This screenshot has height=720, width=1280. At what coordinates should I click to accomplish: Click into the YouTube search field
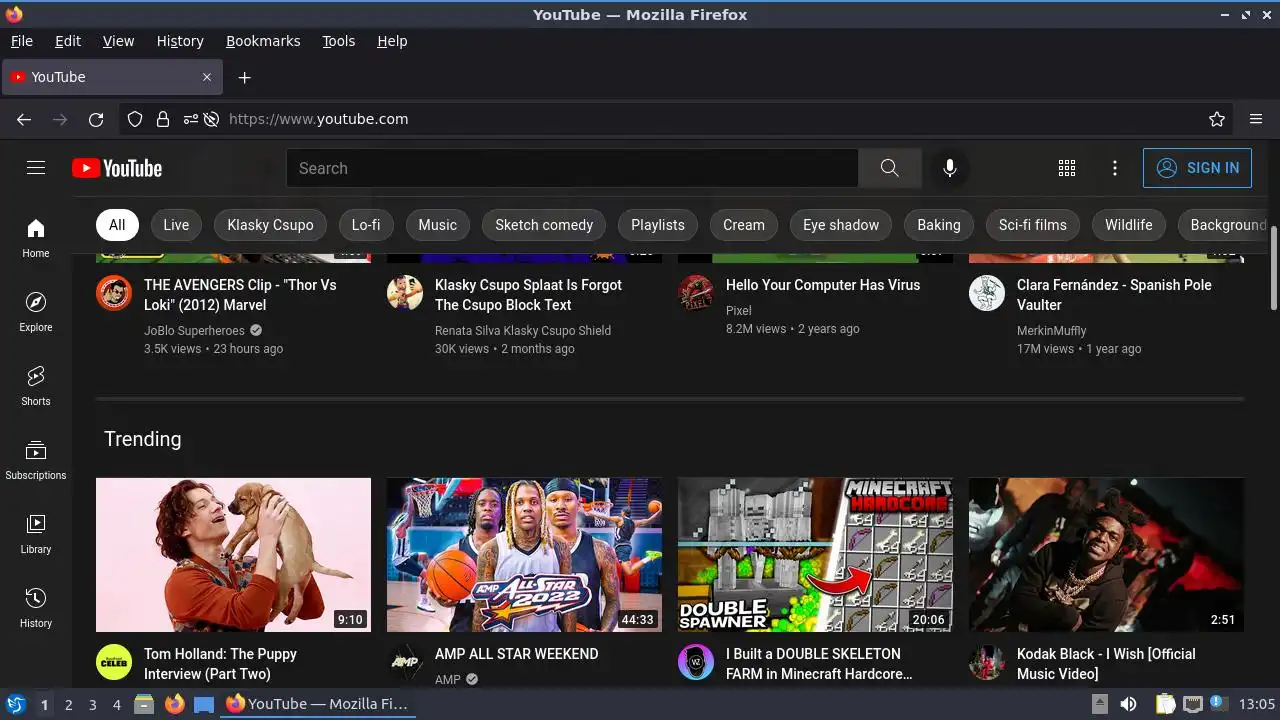pos(572,168)
